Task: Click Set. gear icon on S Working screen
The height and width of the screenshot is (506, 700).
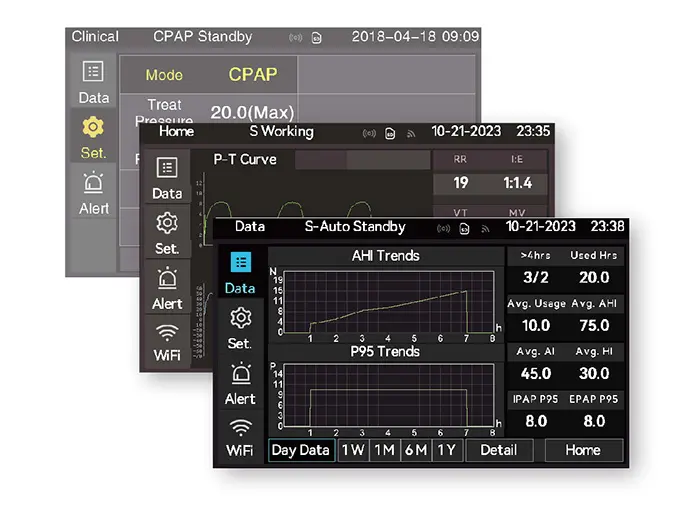Action: (167, 232)
